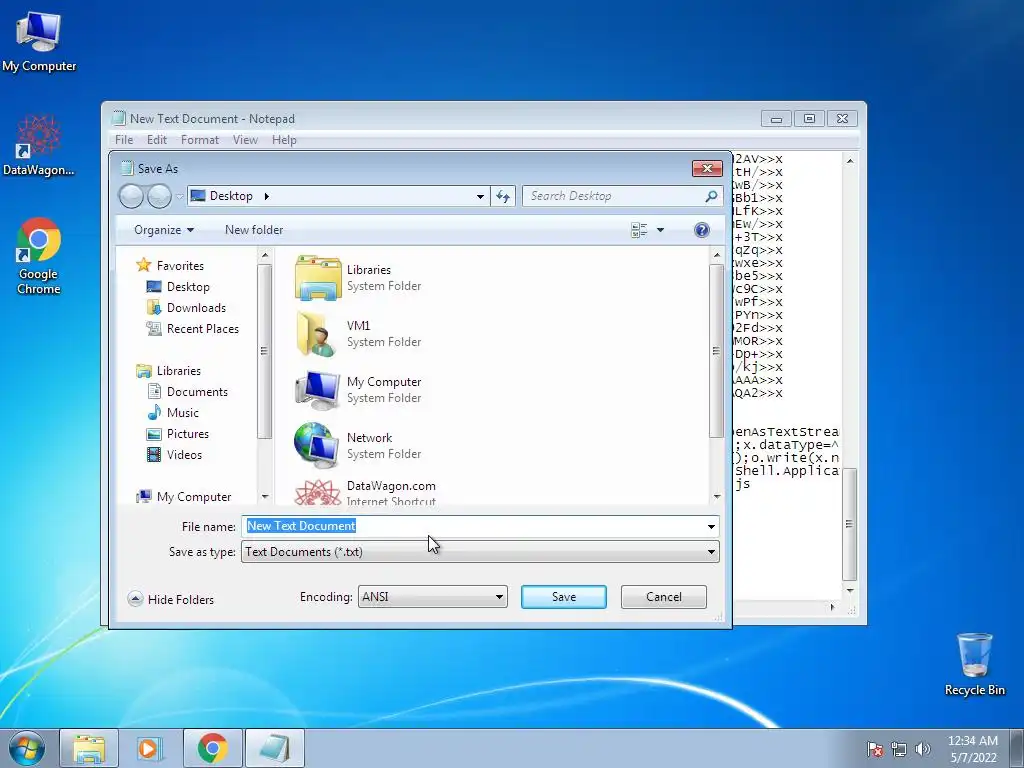This screenshot has height=768, width=1024.
Task: Click the network tray icon
Action: point(899,749)
